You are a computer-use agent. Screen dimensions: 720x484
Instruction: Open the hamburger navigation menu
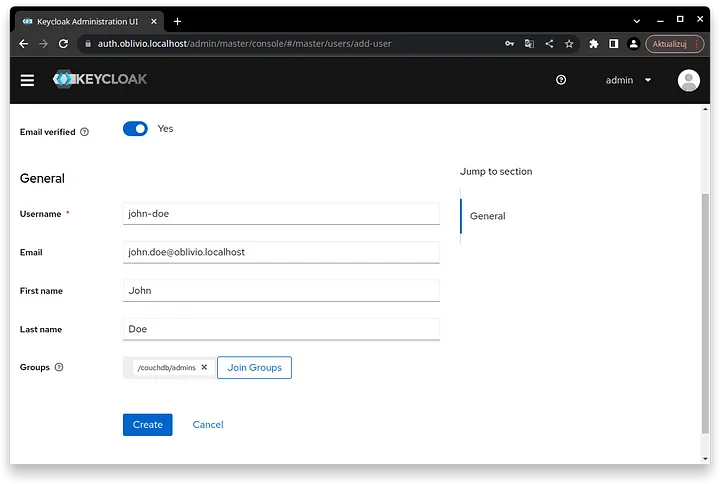pos(27,80)
